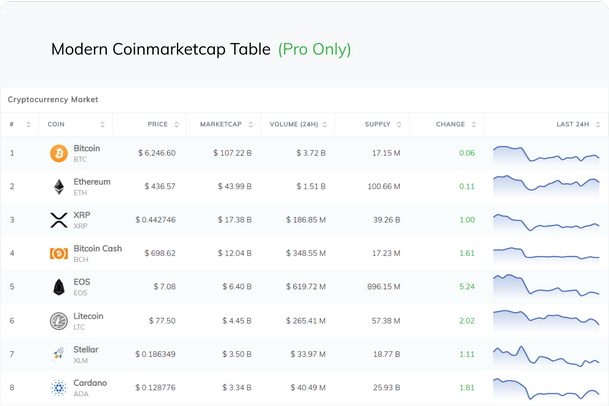Click the Cardano logo icon

[59, 387]
